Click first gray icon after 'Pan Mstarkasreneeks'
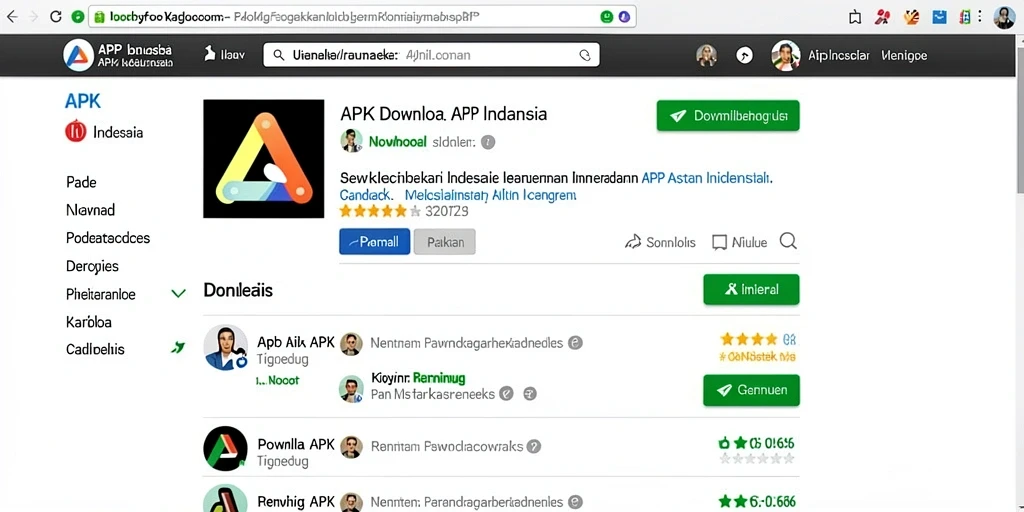The width and height of the screenshot is (1024, 512). [506, 394]
